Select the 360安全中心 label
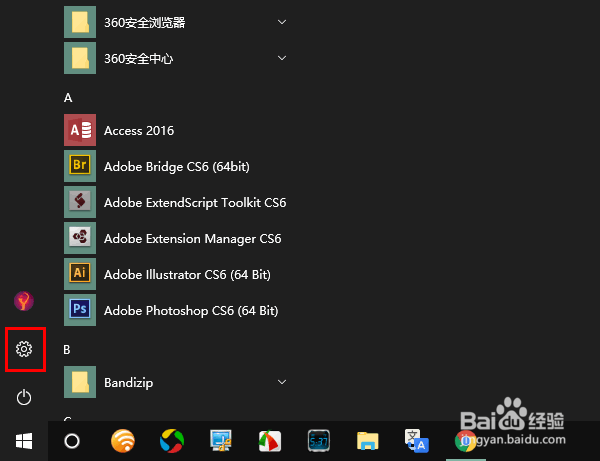This screenshot has width=600, height=461. 139,59
